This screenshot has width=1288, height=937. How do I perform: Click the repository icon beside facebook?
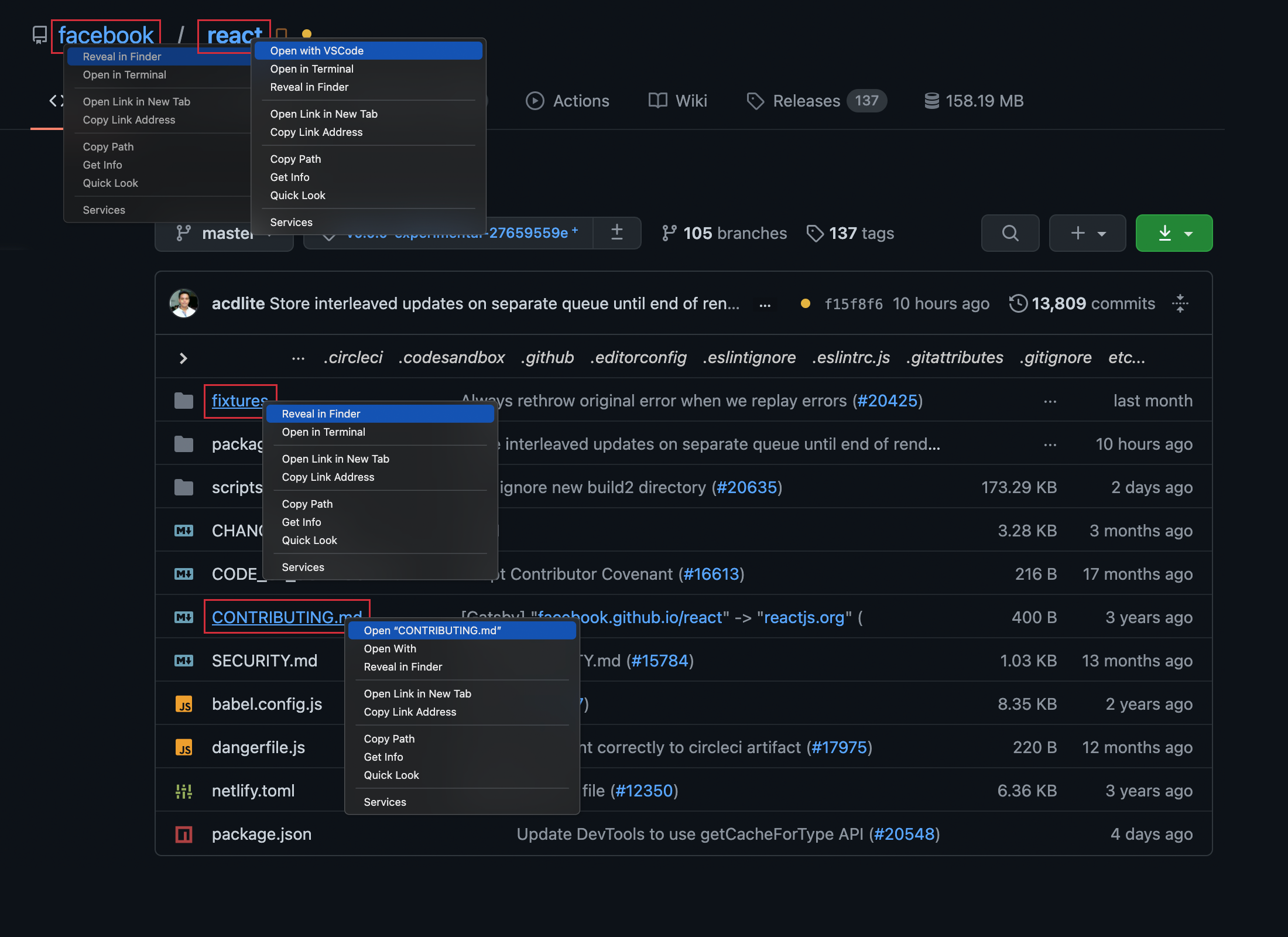point(39,35)
